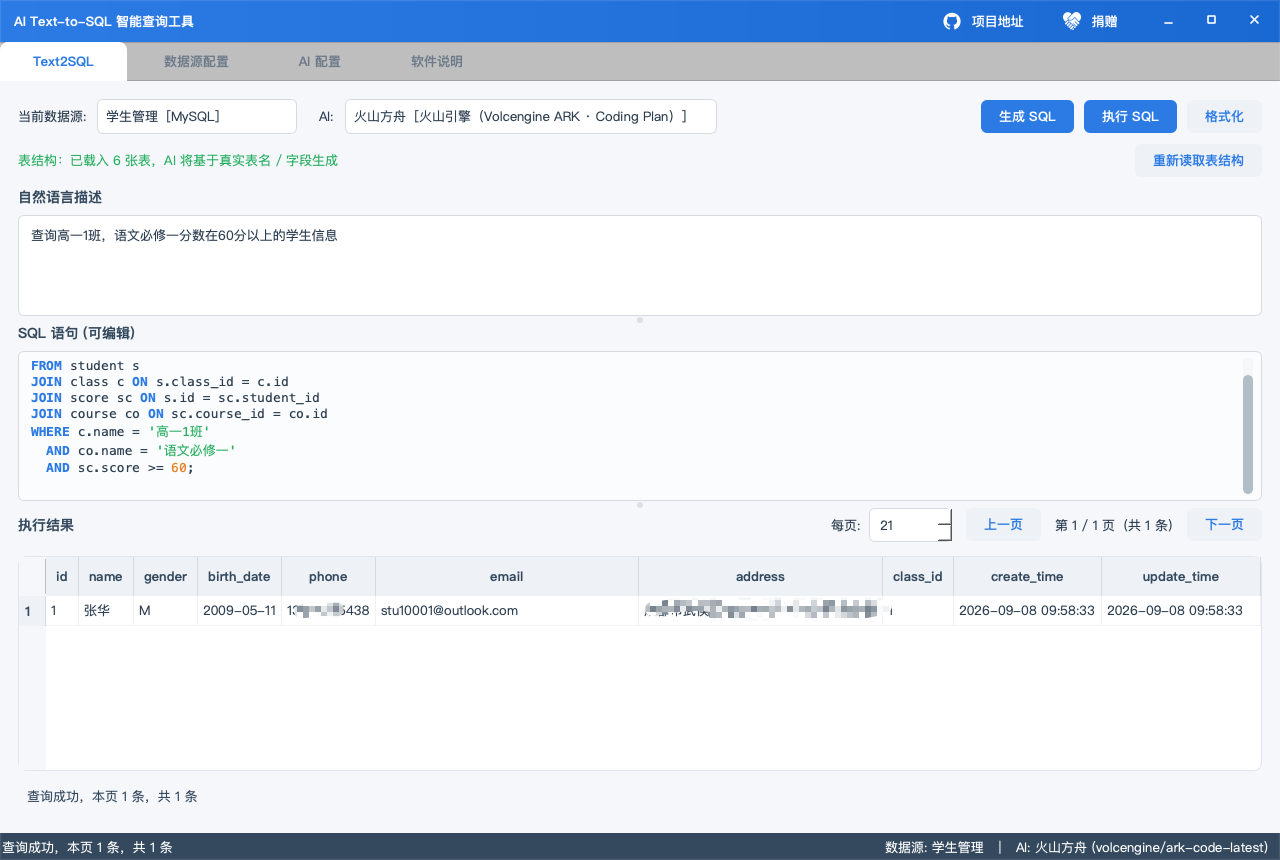Click the page indicator 第 1 / 1 页
The height and width of the screenshot is (860, 1280).
pyautogui.click(x=1113, y=525)
